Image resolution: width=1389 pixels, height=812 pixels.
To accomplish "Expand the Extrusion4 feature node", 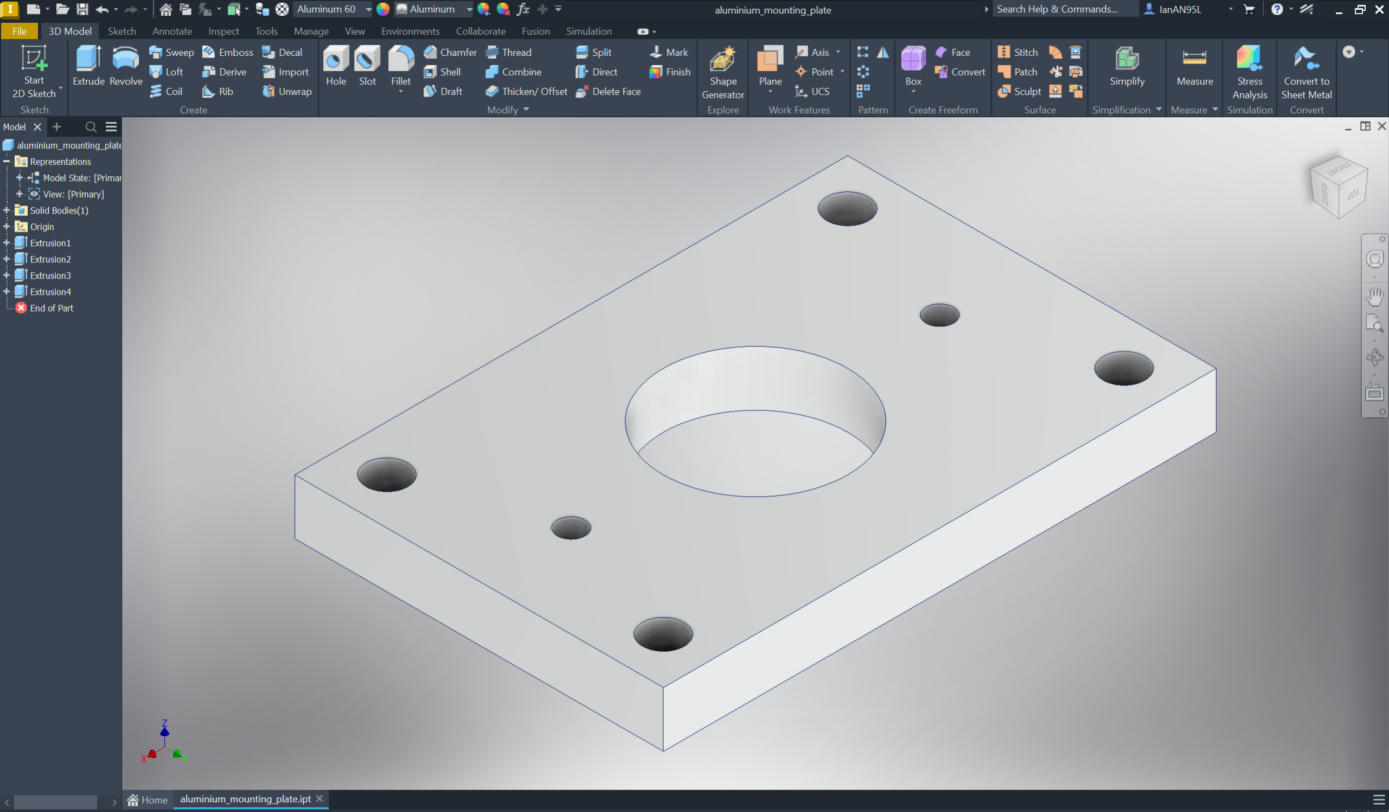I will pos(7,292).
